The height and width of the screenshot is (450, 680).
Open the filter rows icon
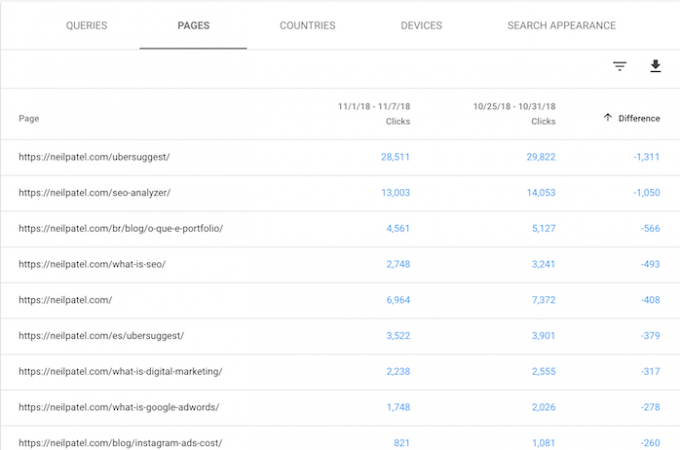620,66
